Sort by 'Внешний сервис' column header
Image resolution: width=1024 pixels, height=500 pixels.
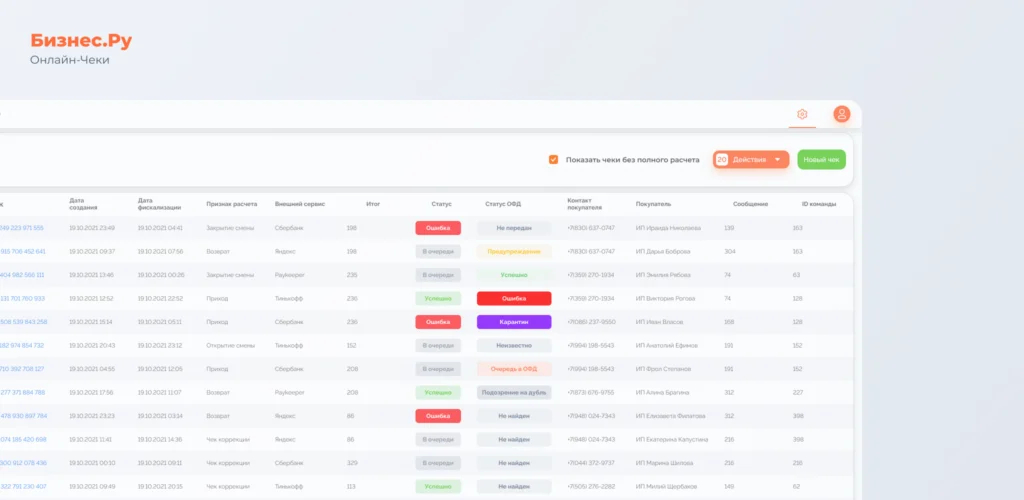[300, 204]
